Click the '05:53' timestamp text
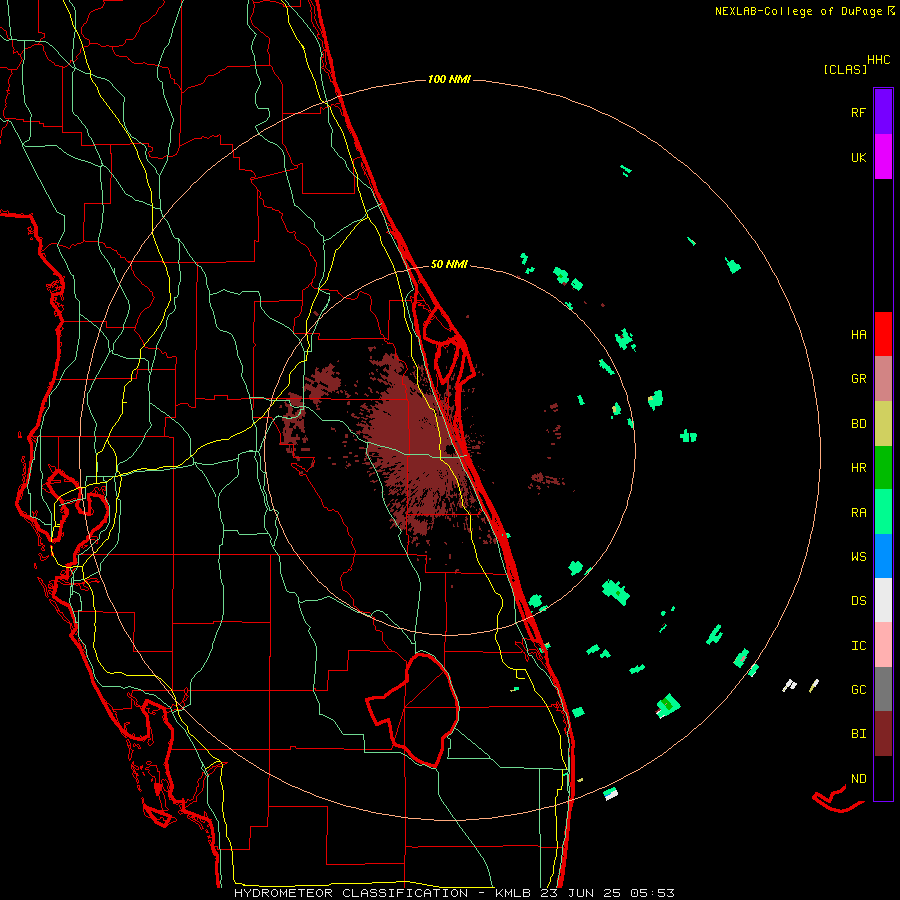 (x=651, y=893)
